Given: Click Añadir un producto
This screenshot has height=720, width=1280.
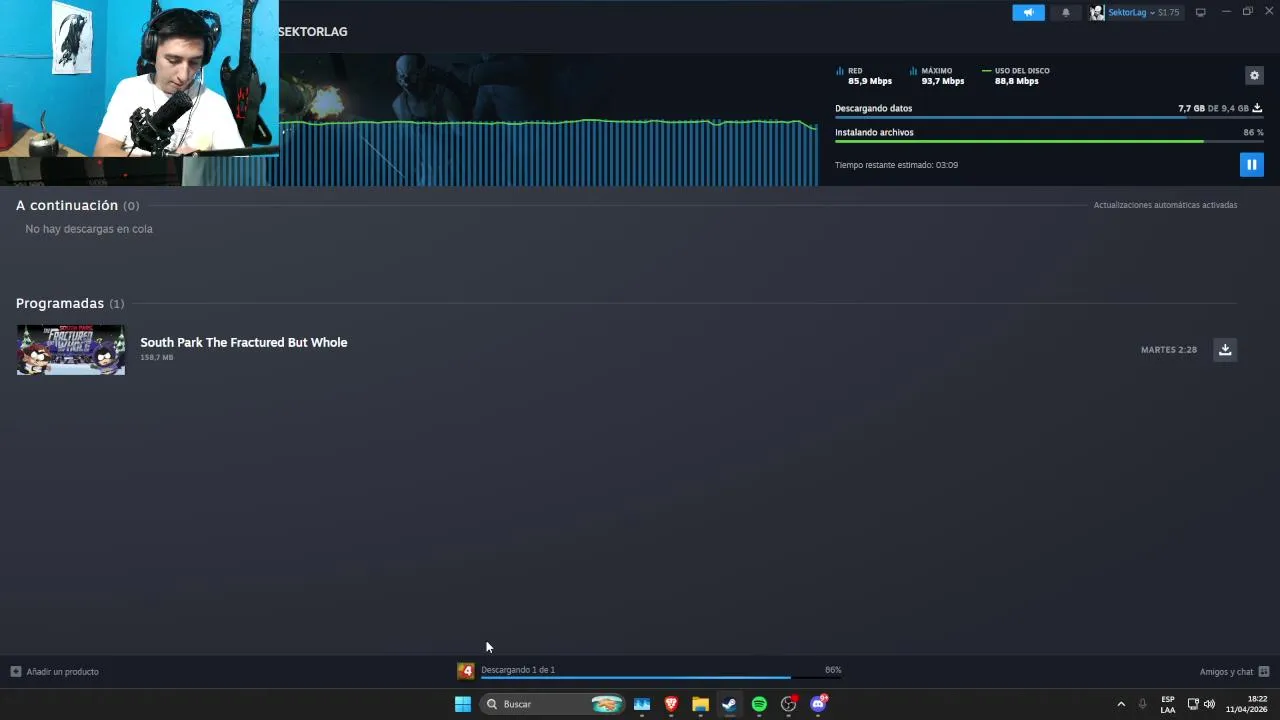Looking at the screenshot, I should pos(62,672).
